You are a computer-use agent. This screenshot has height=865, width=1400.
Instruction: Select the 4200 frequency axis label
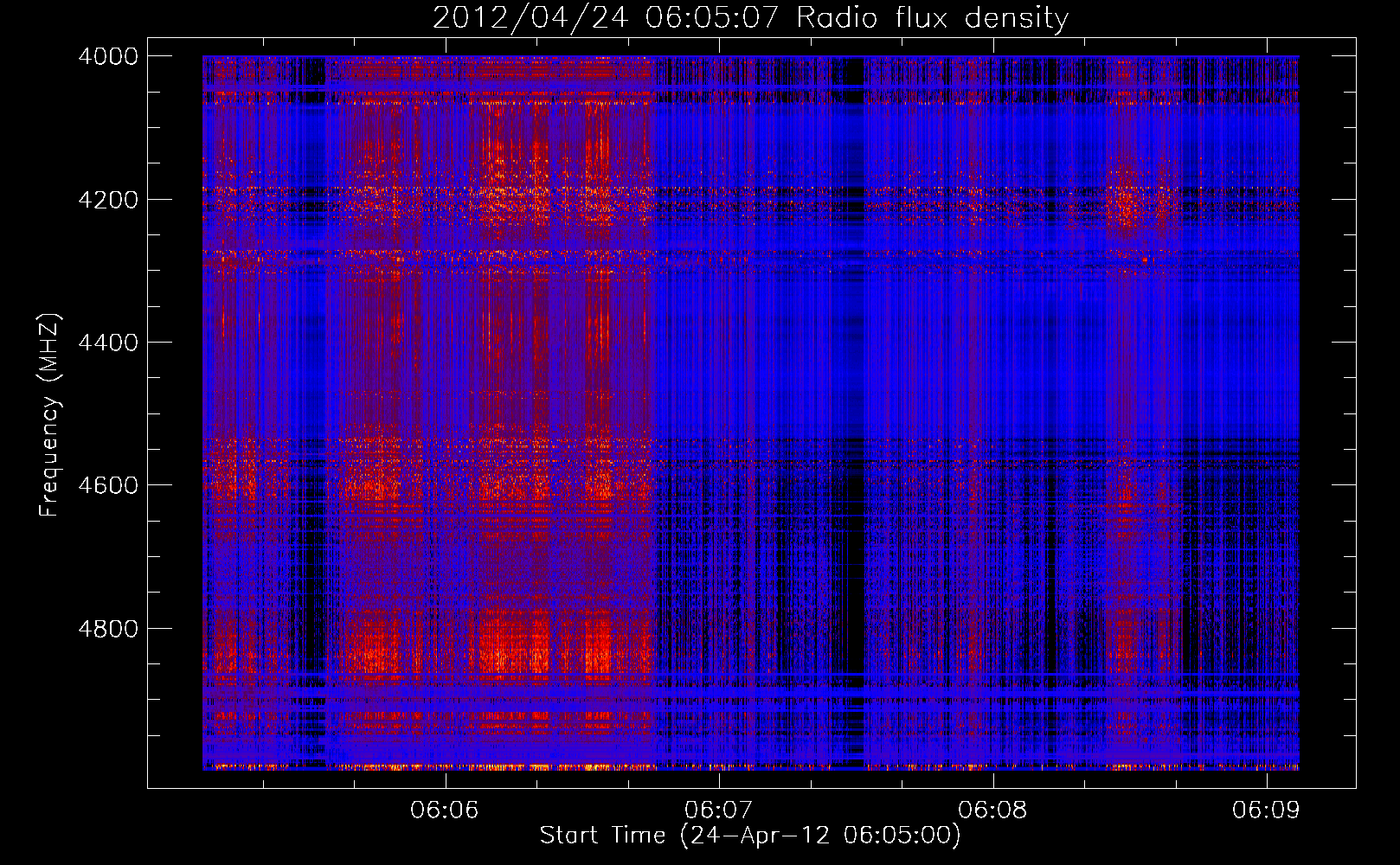108,200
